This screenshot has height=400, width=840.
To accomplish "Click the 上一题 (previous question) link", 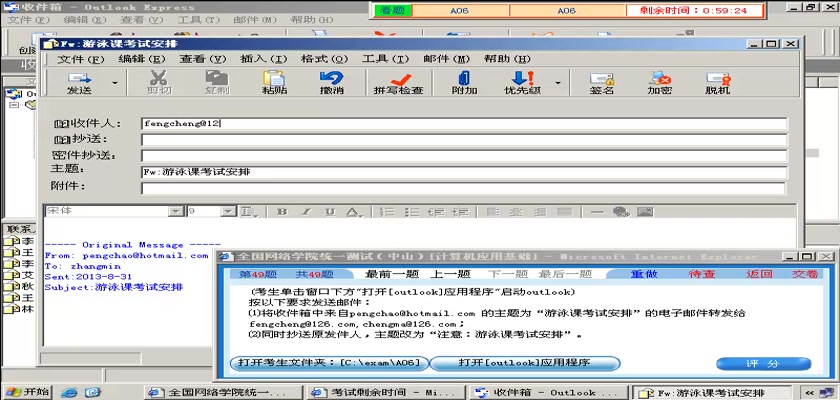I will coord(450,274).
